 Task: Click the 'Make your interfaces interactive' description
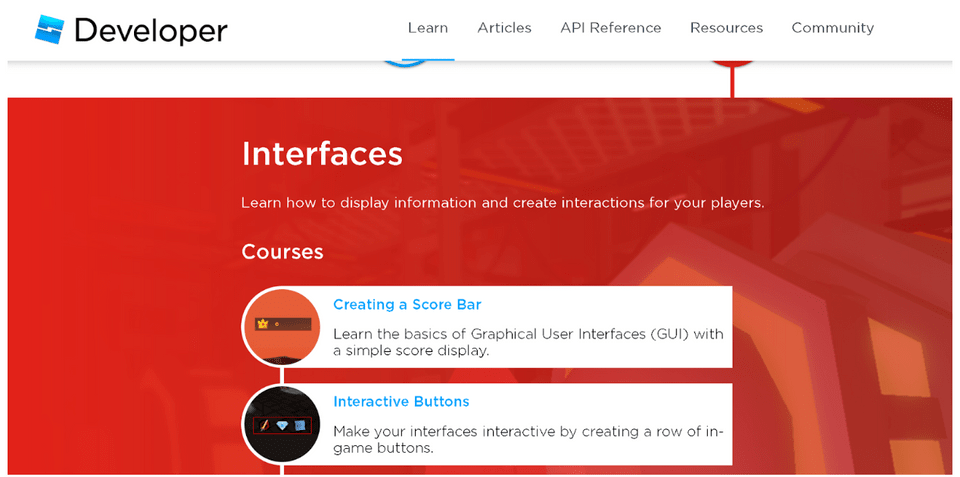pos(528,440)
